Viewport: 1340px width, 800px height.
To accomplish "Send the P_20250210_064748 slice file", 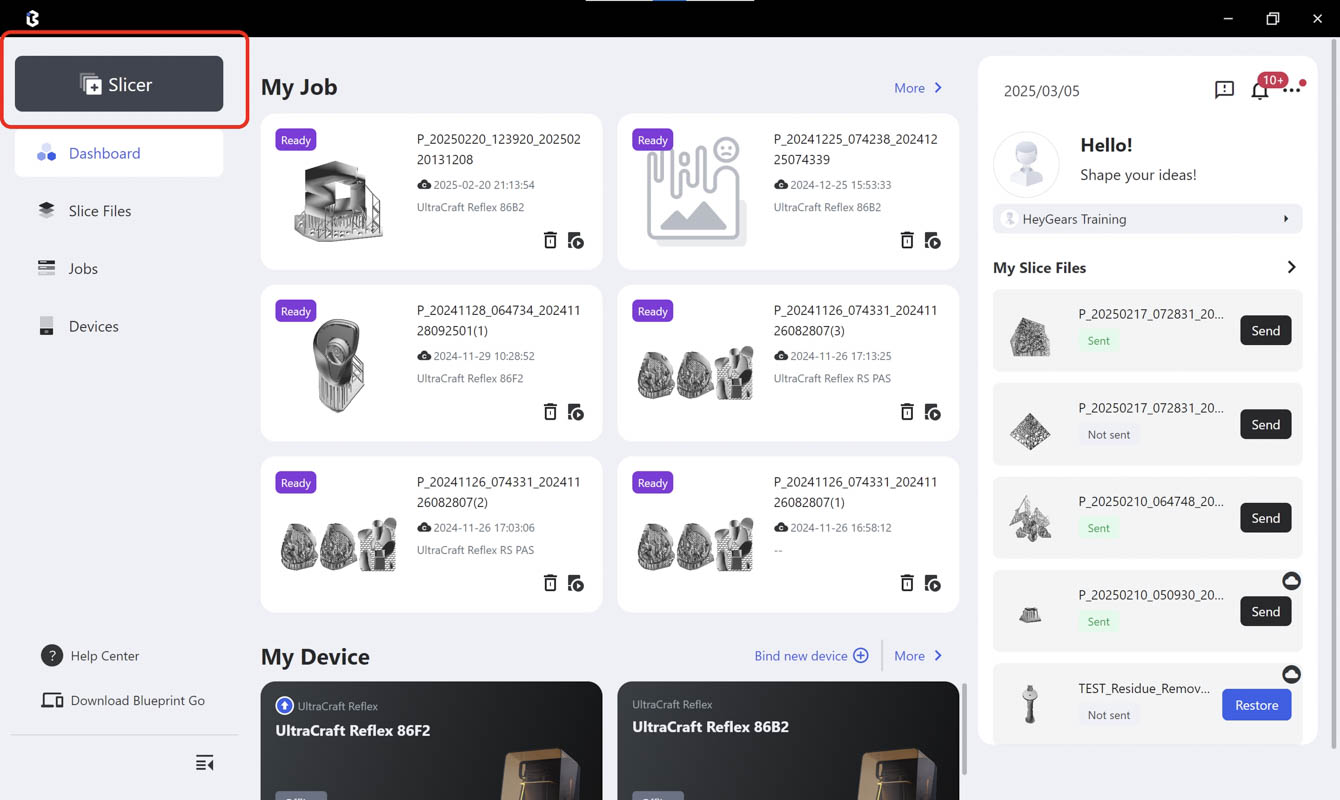I will click(x=1265, y=518).
